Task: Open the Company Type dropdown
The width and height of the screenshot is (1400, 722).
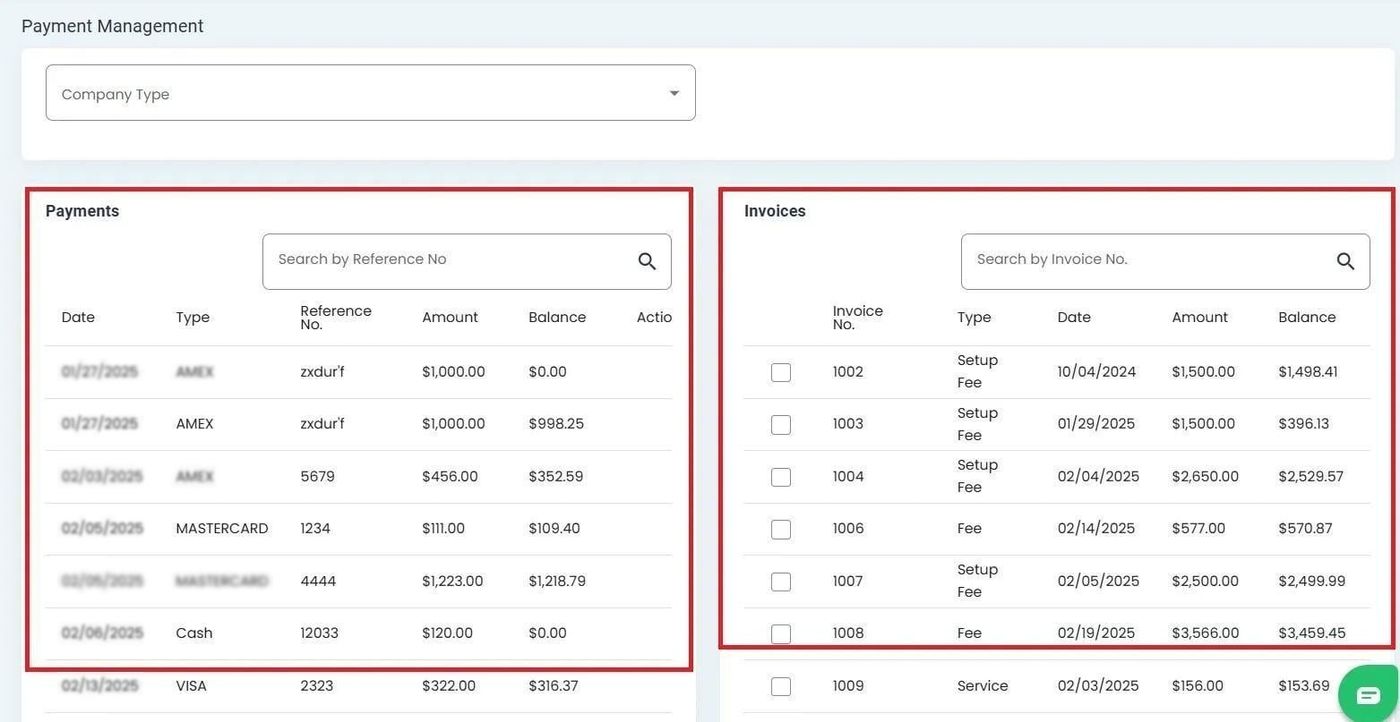Action: (370, 93)
